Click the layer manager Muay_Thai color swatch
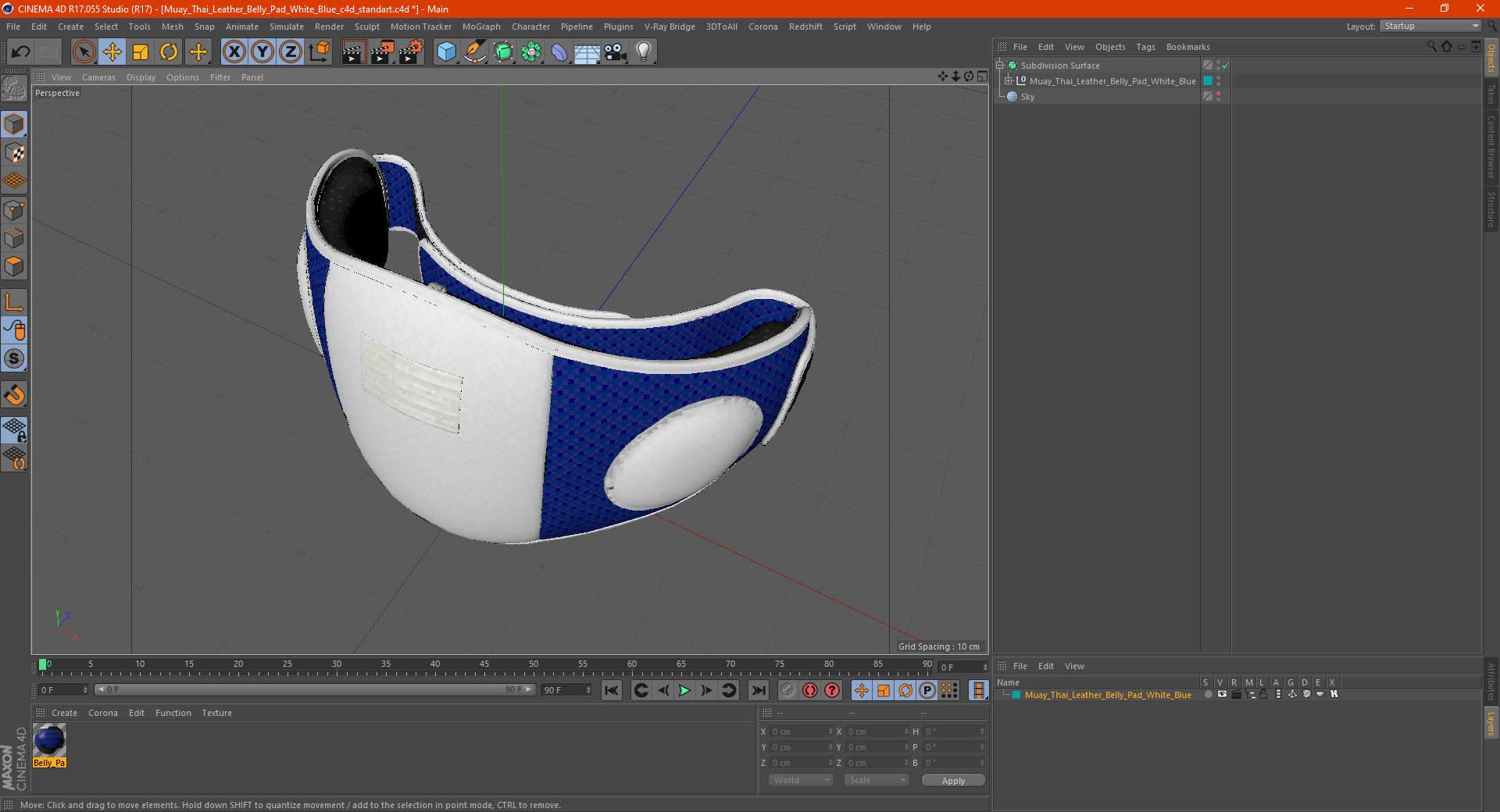The height and width of the screenshot is (812, 1500). point(1016,694)
